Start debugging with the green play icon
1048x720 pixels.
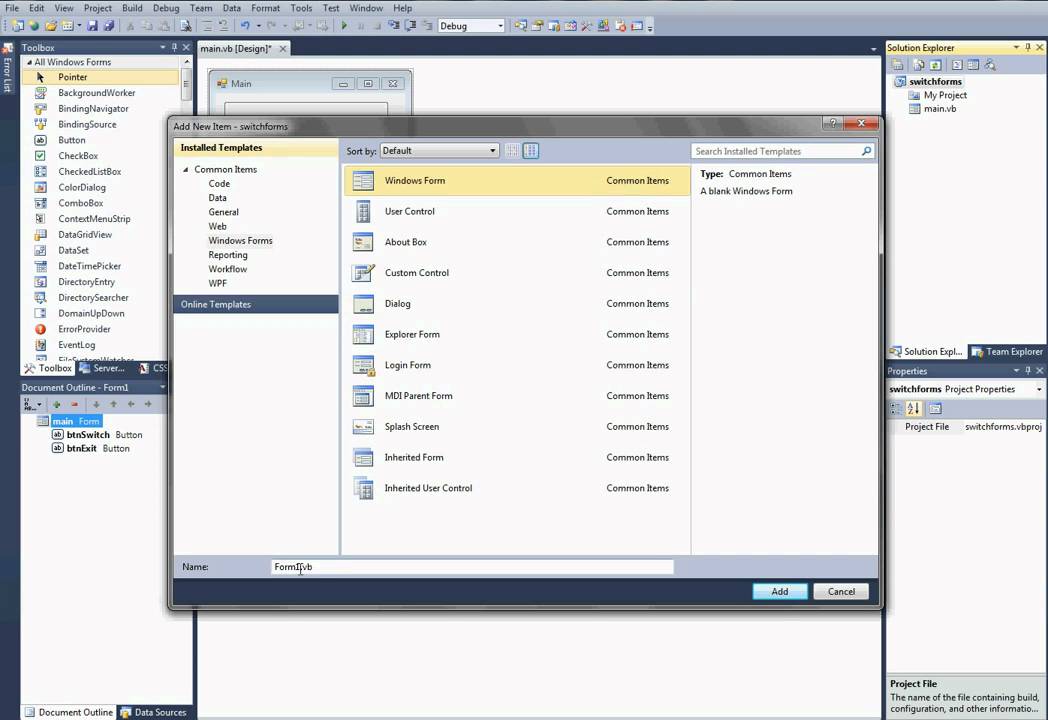coord(344,25)
